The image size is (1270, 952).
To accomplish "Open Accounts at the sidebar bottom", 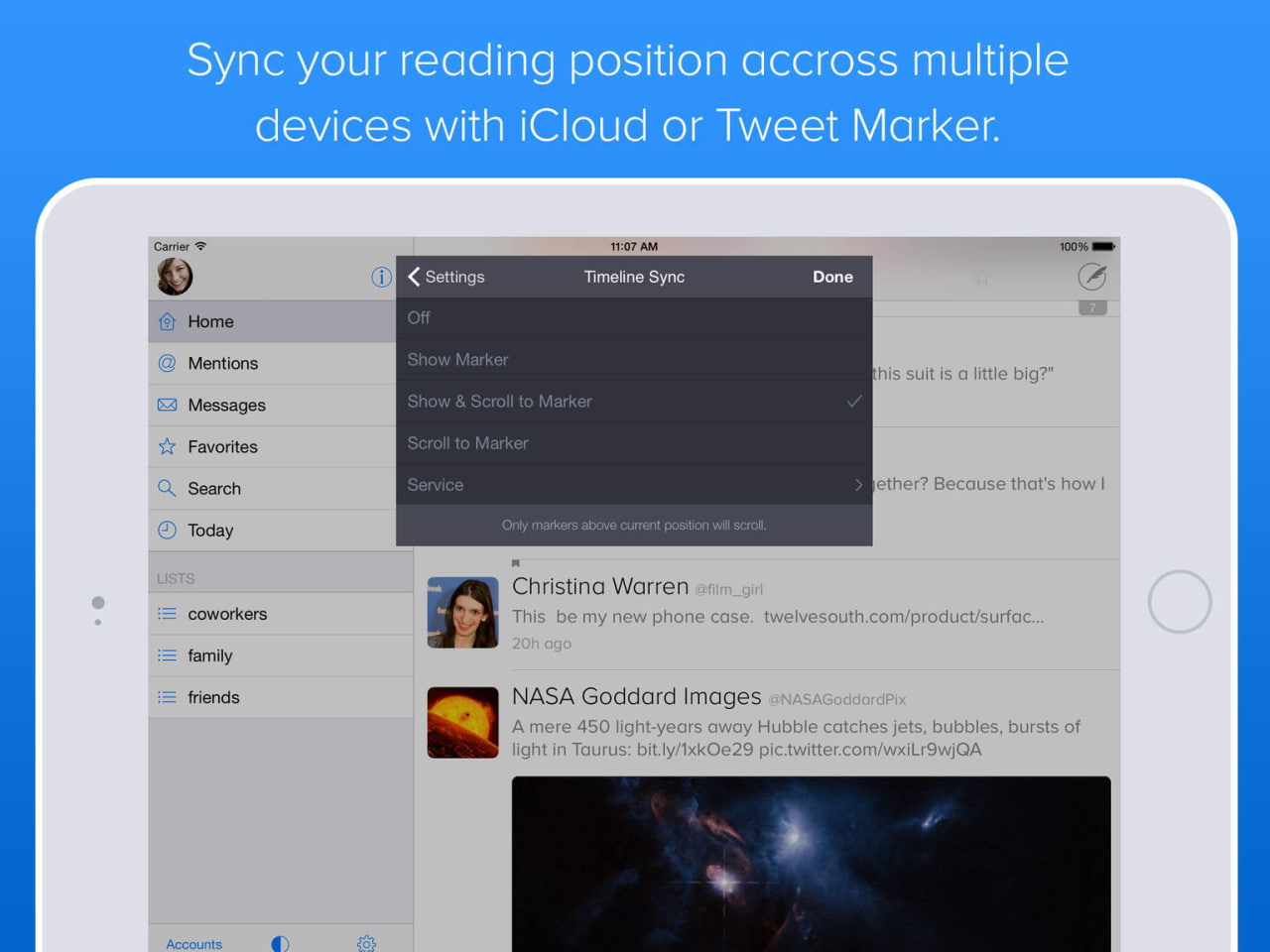I will pyautogui.click(x=193, y=944).
